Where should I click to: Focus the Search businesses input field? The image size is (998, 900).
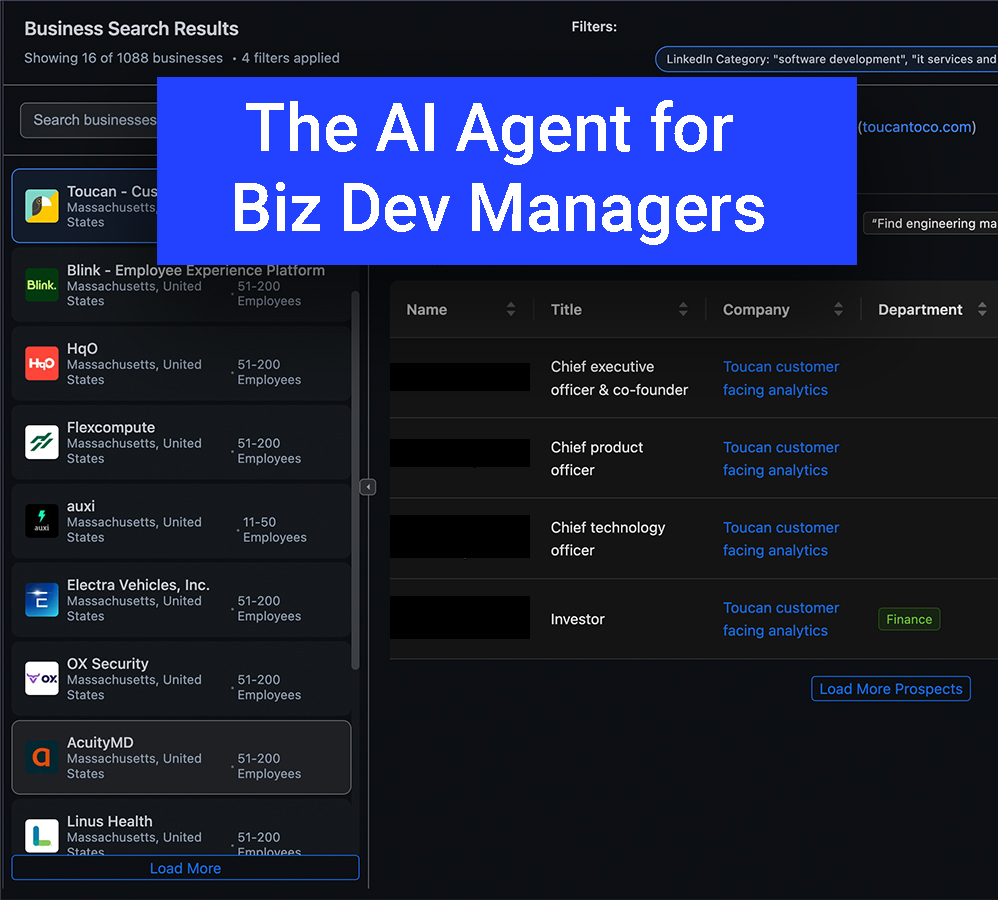[89, 120]
